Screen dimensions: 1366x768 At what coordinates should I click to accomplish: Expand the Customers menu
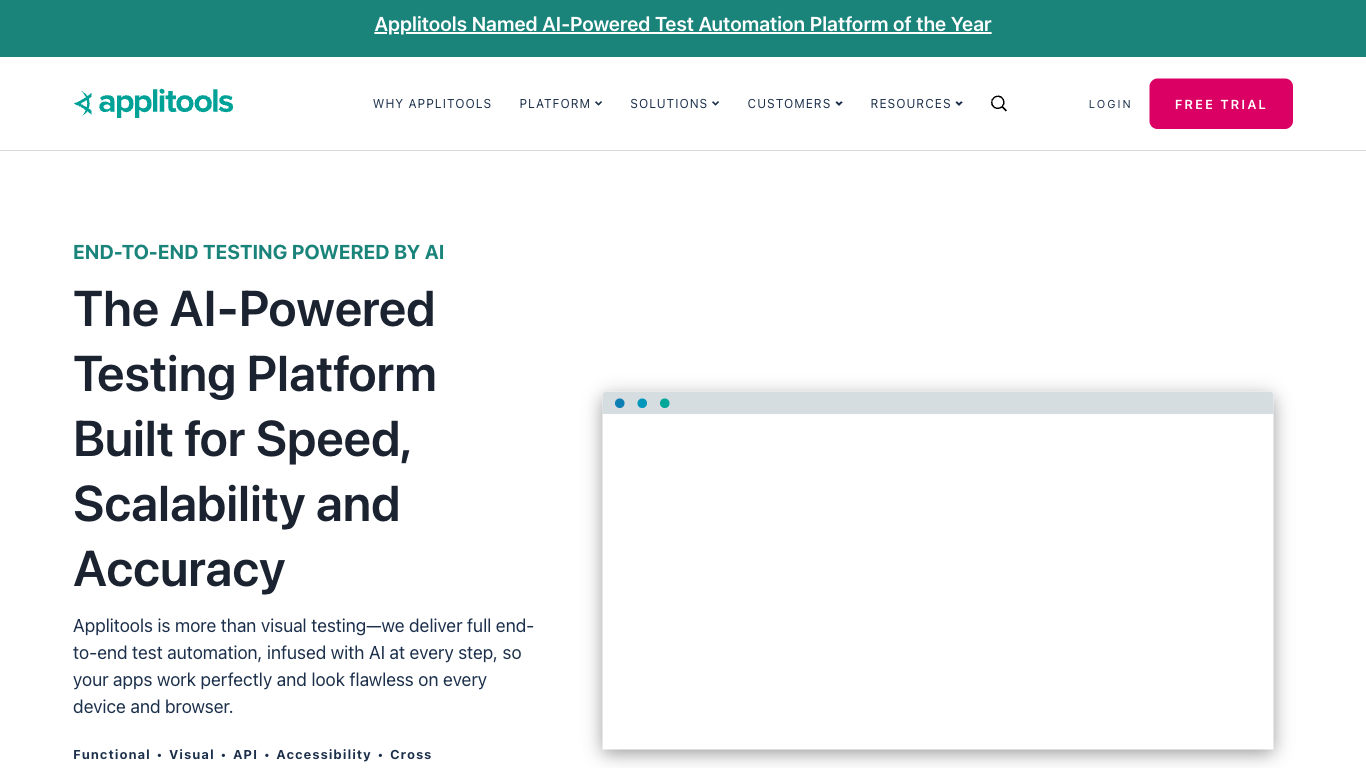pos(795,104)
